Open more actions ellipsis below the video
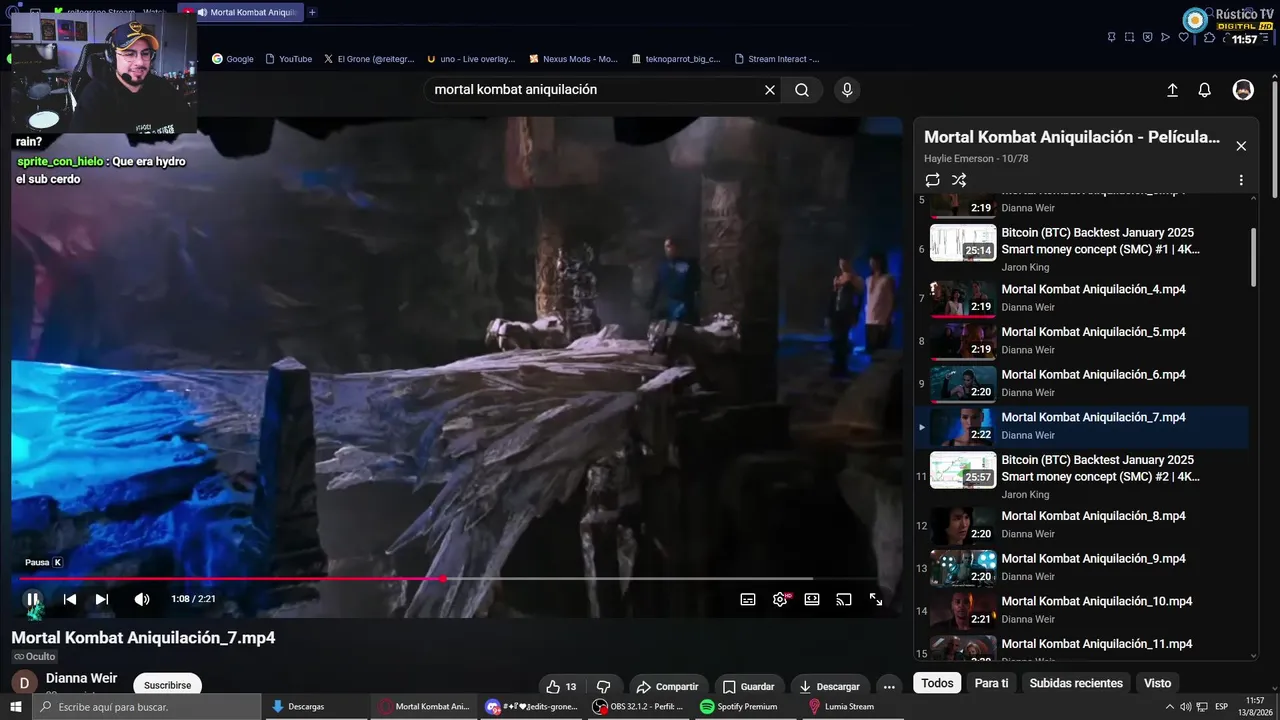1280x720 pixels. pos(889,687)
